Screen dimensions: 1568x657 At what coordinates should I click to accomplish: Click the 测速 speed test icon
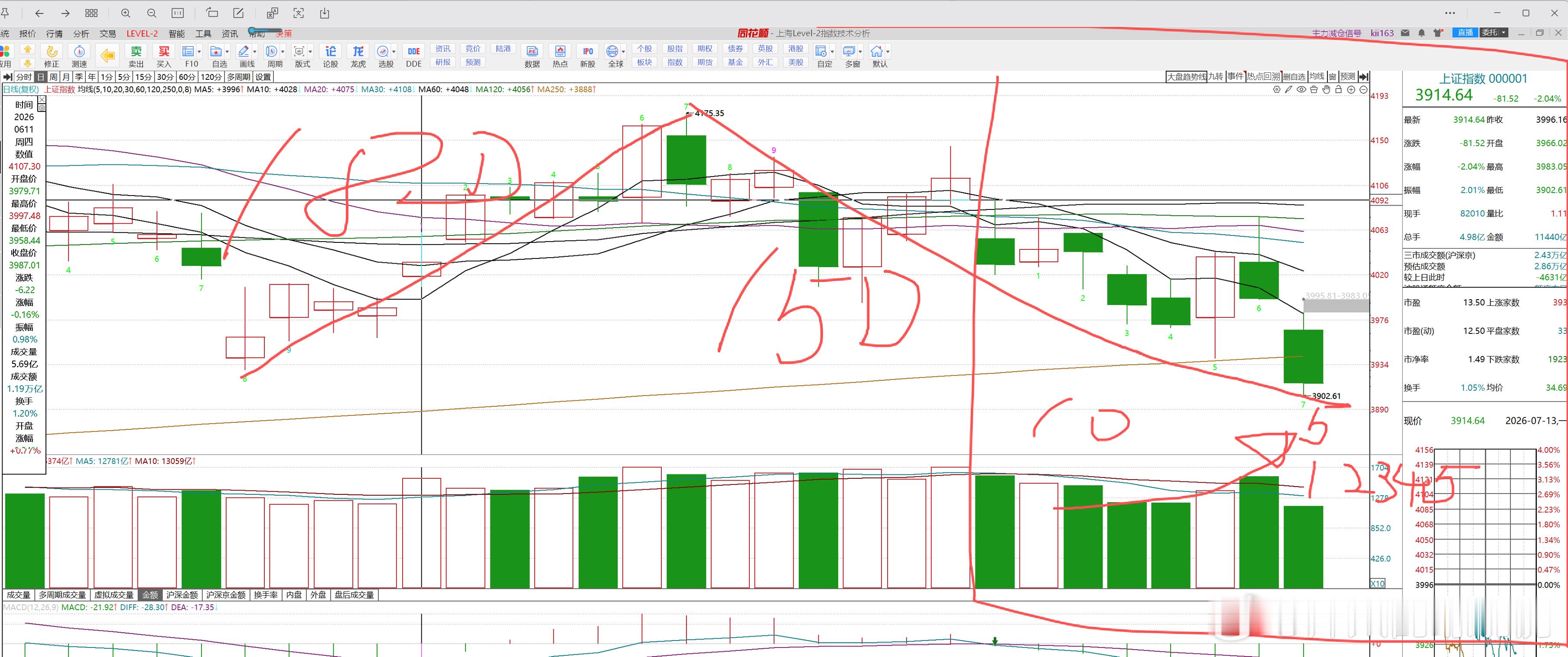coord(79,56)
